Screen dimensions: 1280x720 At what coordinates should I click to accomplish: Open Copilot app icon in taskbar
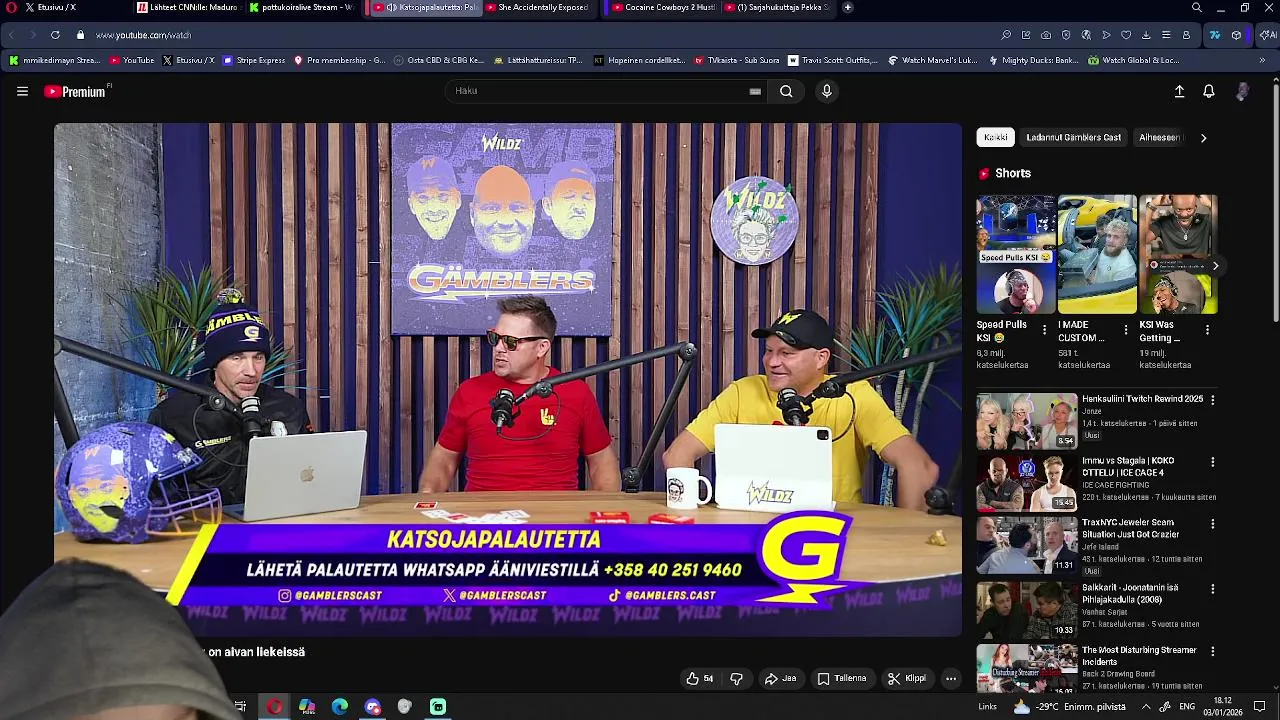[307, 707]
